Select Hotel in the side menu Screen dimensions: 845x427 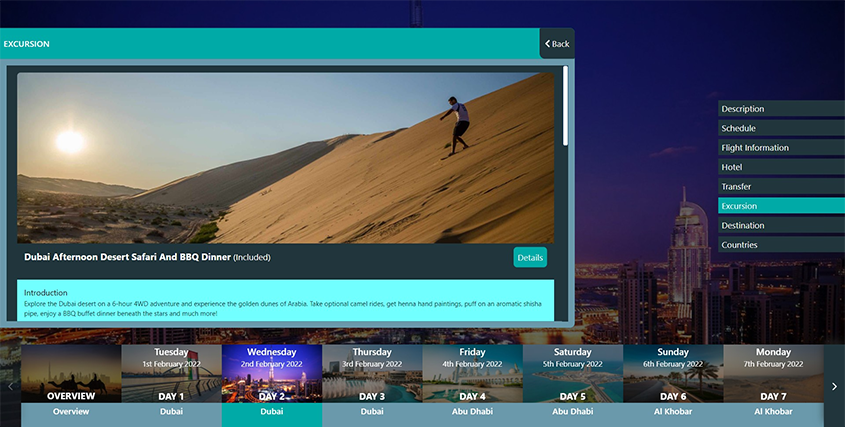pos(780,167)
